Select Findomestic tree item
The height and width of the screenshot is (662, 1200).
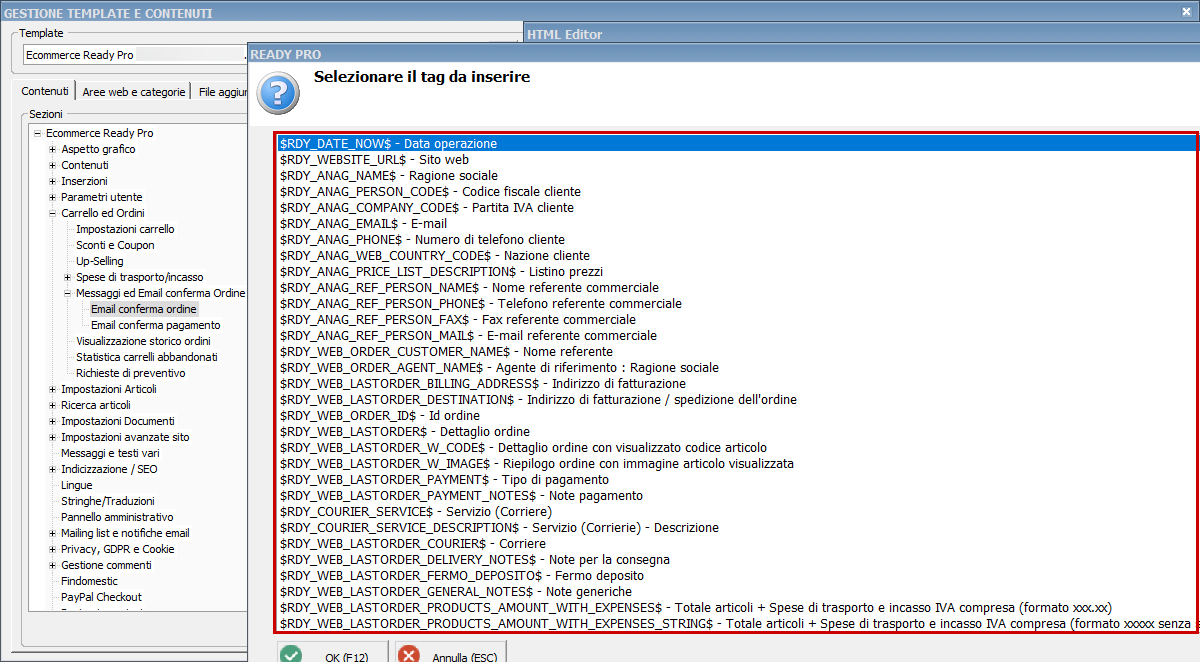(x=90, y=581)
